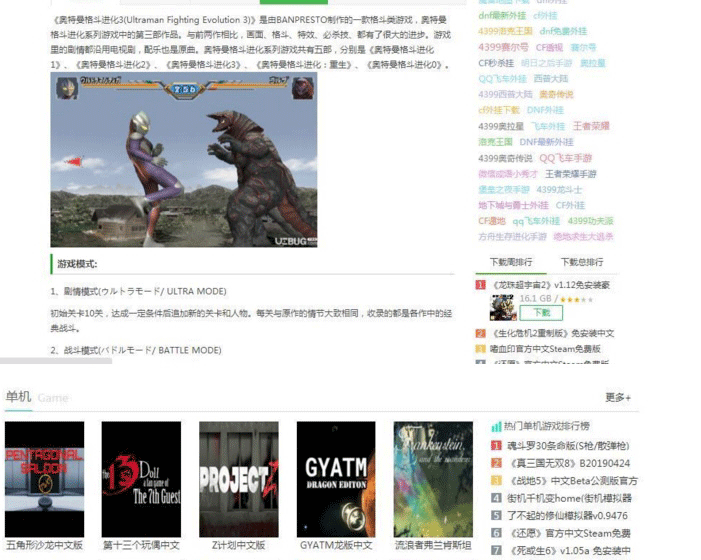
Task: Switch to the 下载总排行 tab
Action: [x=582, y=262]
